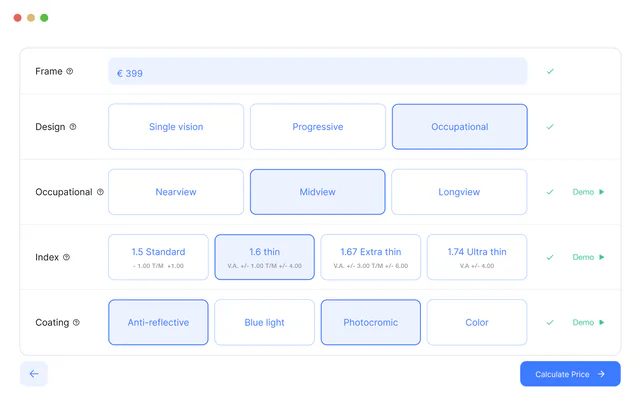Click the Frame price field showing € 399

click(x=318, y=71)
